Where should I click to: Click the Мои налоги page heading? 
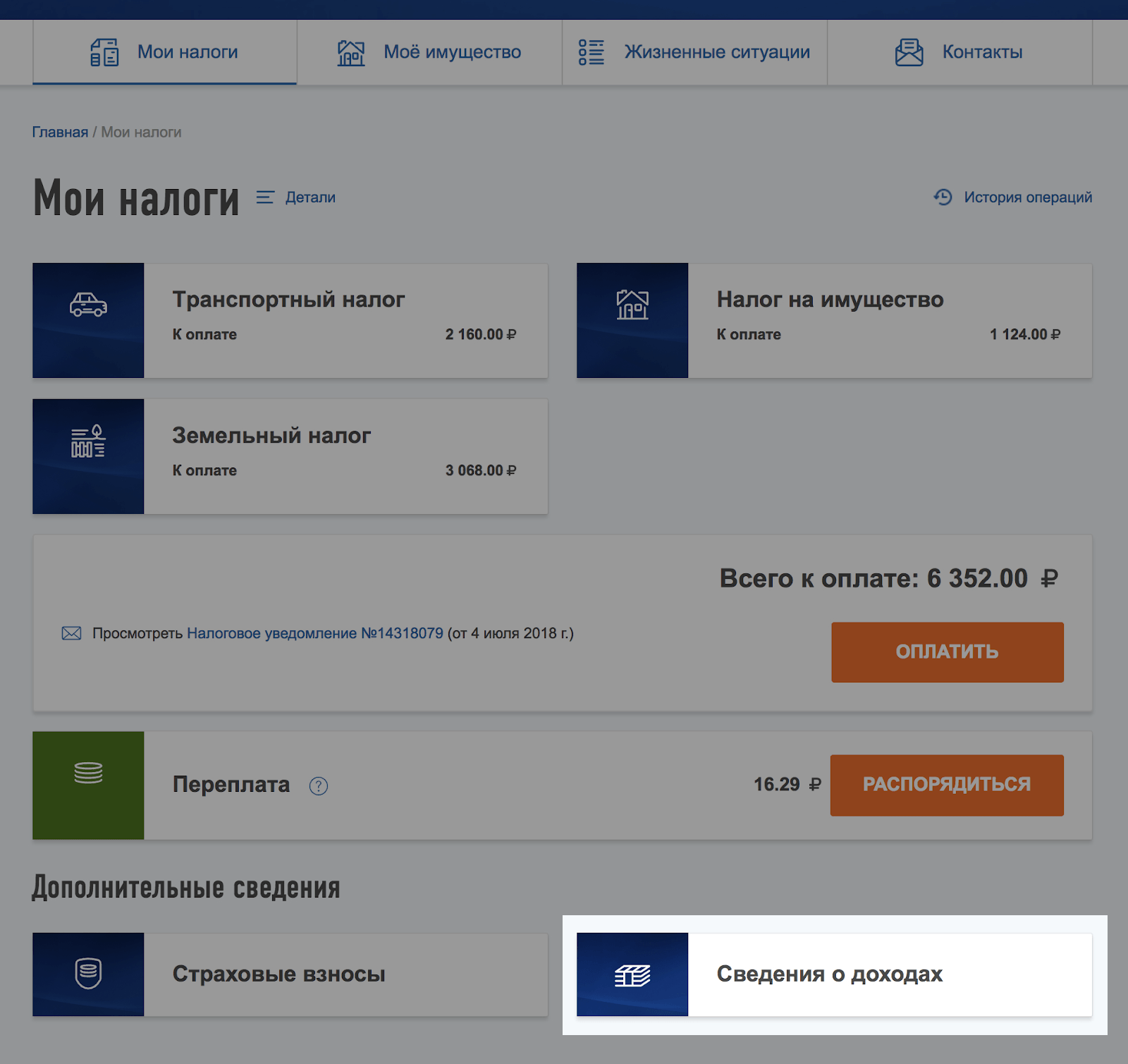[x=136, y=198]
